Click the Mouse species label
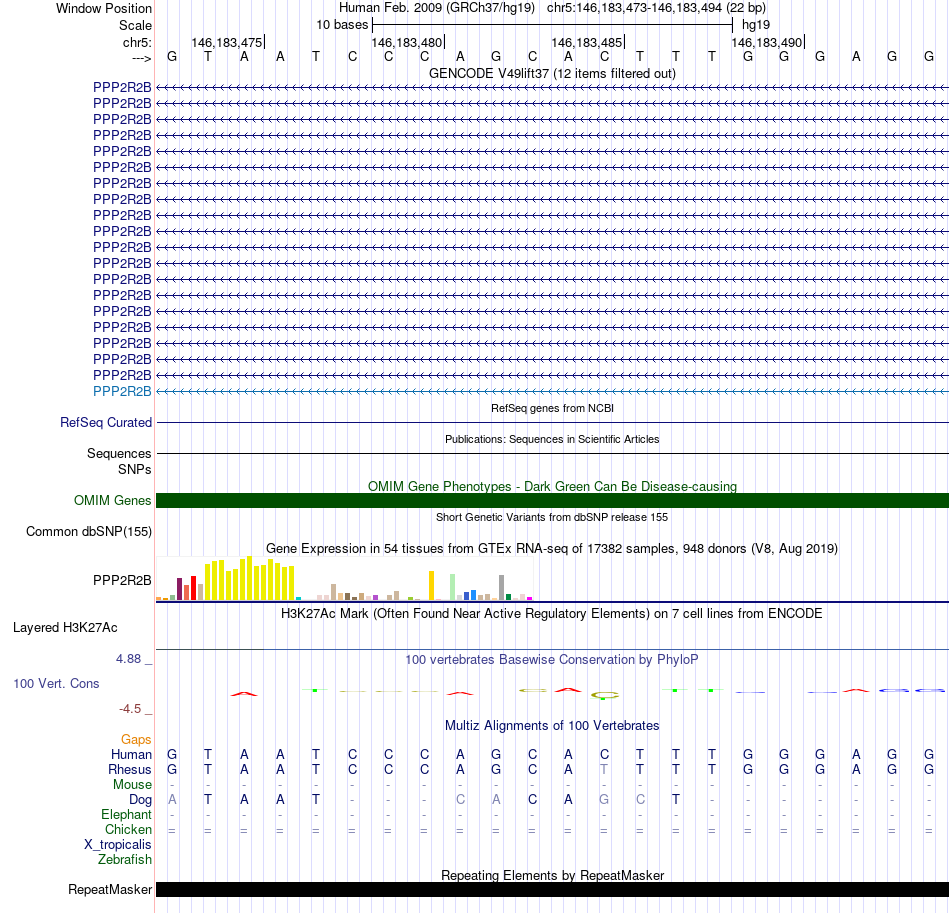Viewport: 950px width, 913px height. (132, 785)
